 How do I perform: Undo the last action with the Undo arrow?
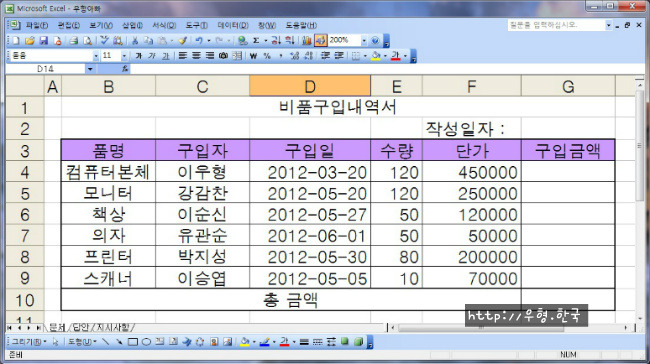(199, 41)
